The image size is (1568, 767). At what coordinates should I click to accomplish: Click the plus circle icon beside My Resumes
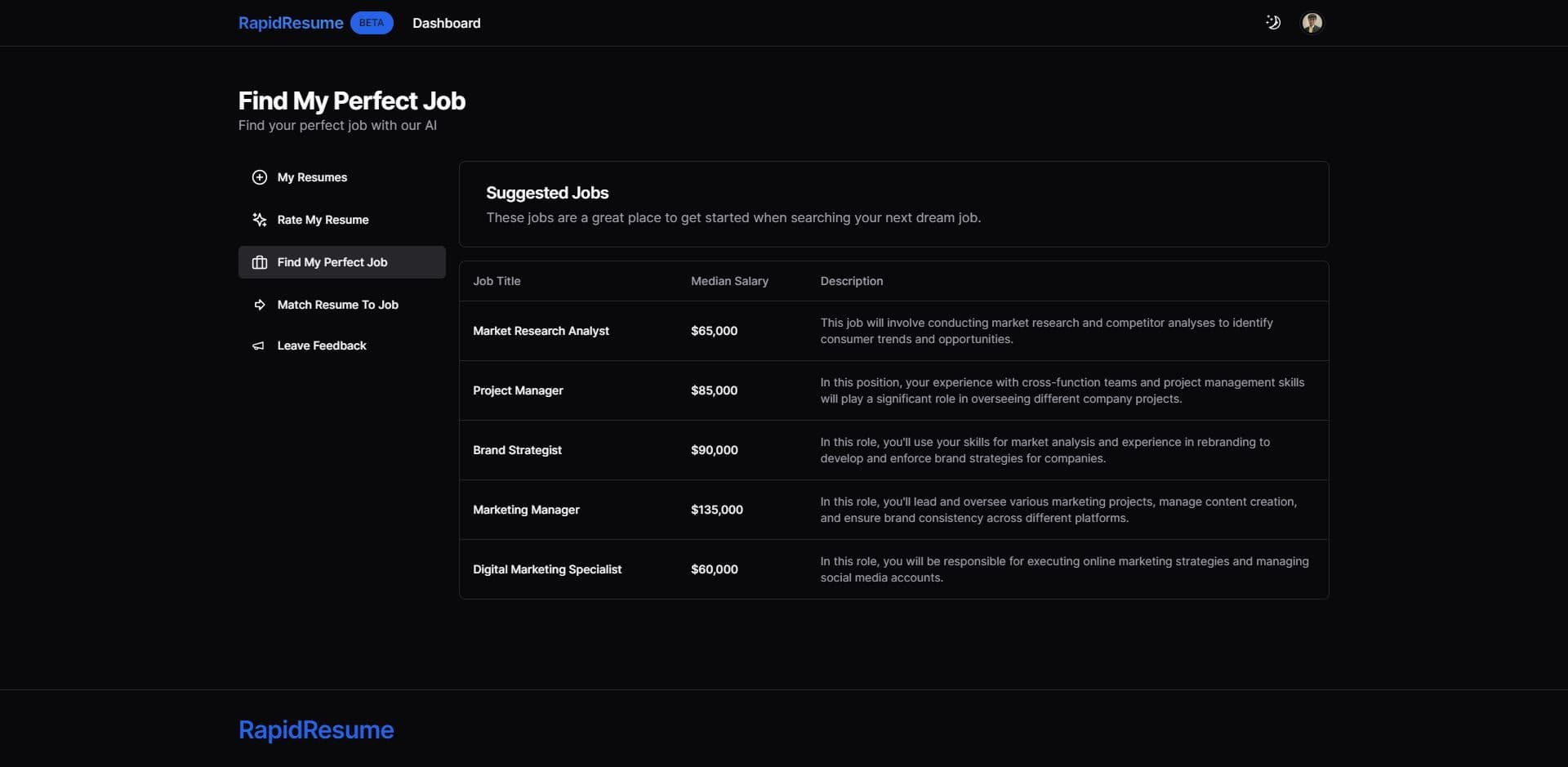point(259,177)
